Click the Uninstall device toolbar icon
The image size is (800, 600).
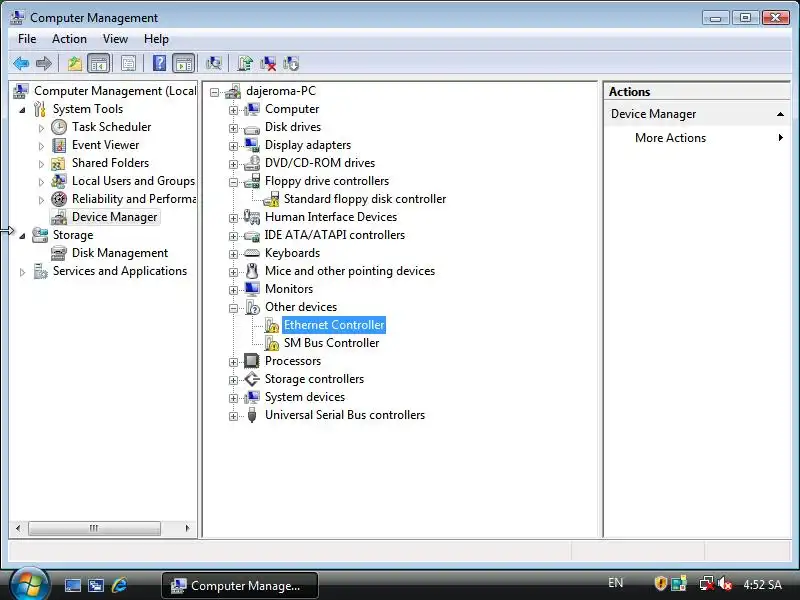[268, 64]
